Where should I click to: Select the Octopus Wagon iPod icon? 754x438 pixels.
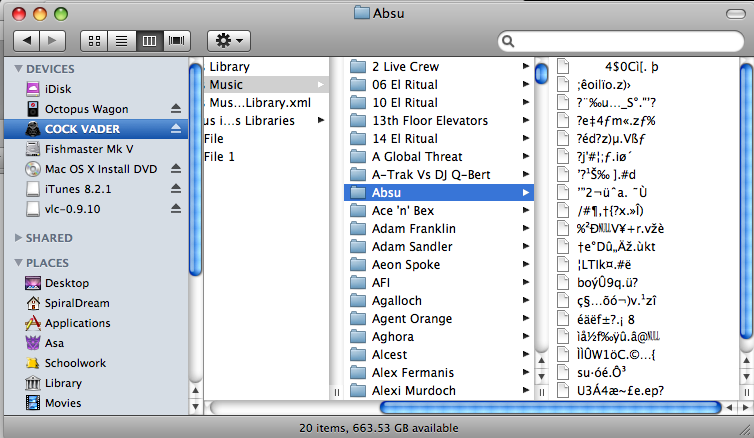coord(33,109)
